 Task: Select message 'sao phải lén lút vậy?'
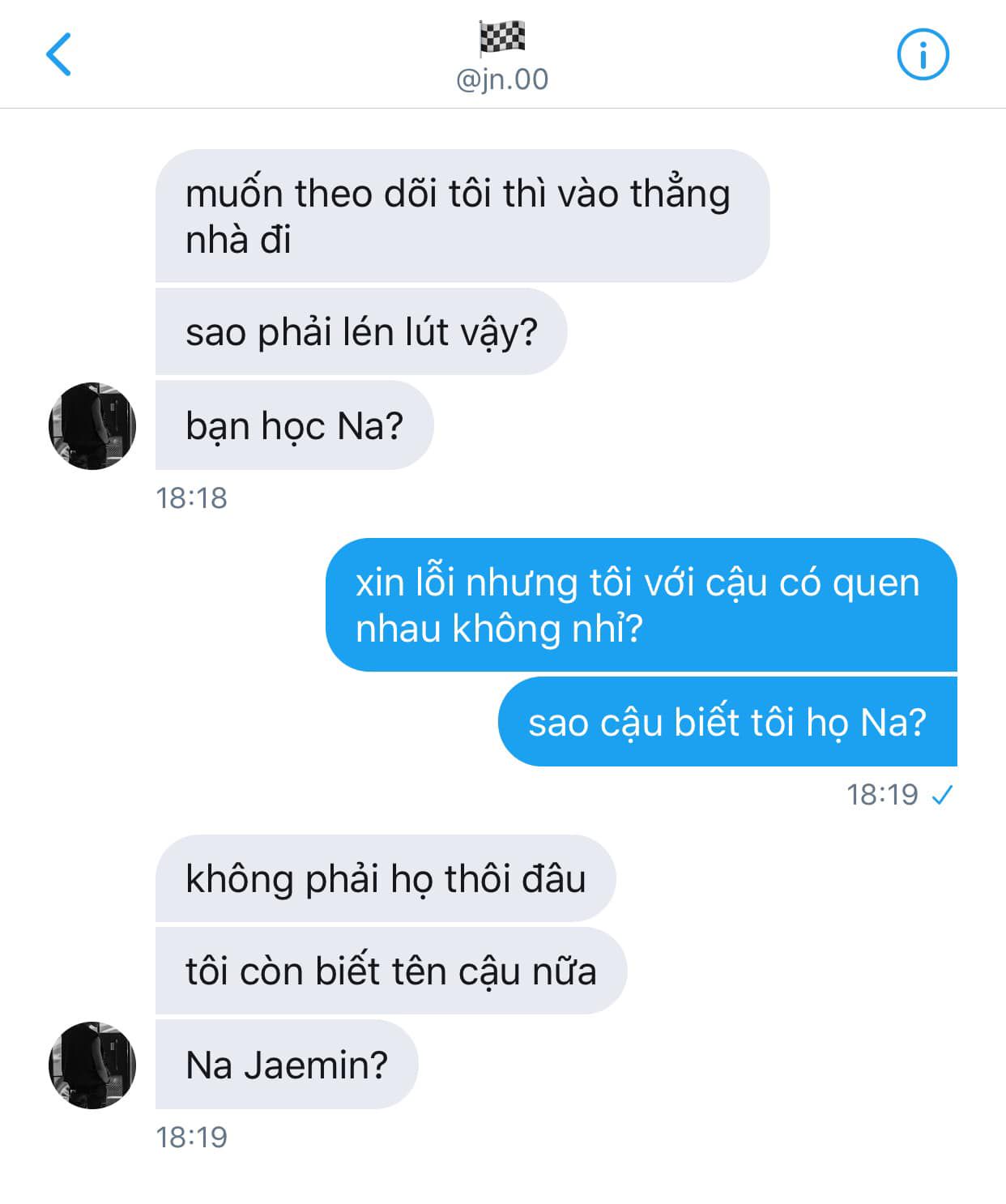361,331
